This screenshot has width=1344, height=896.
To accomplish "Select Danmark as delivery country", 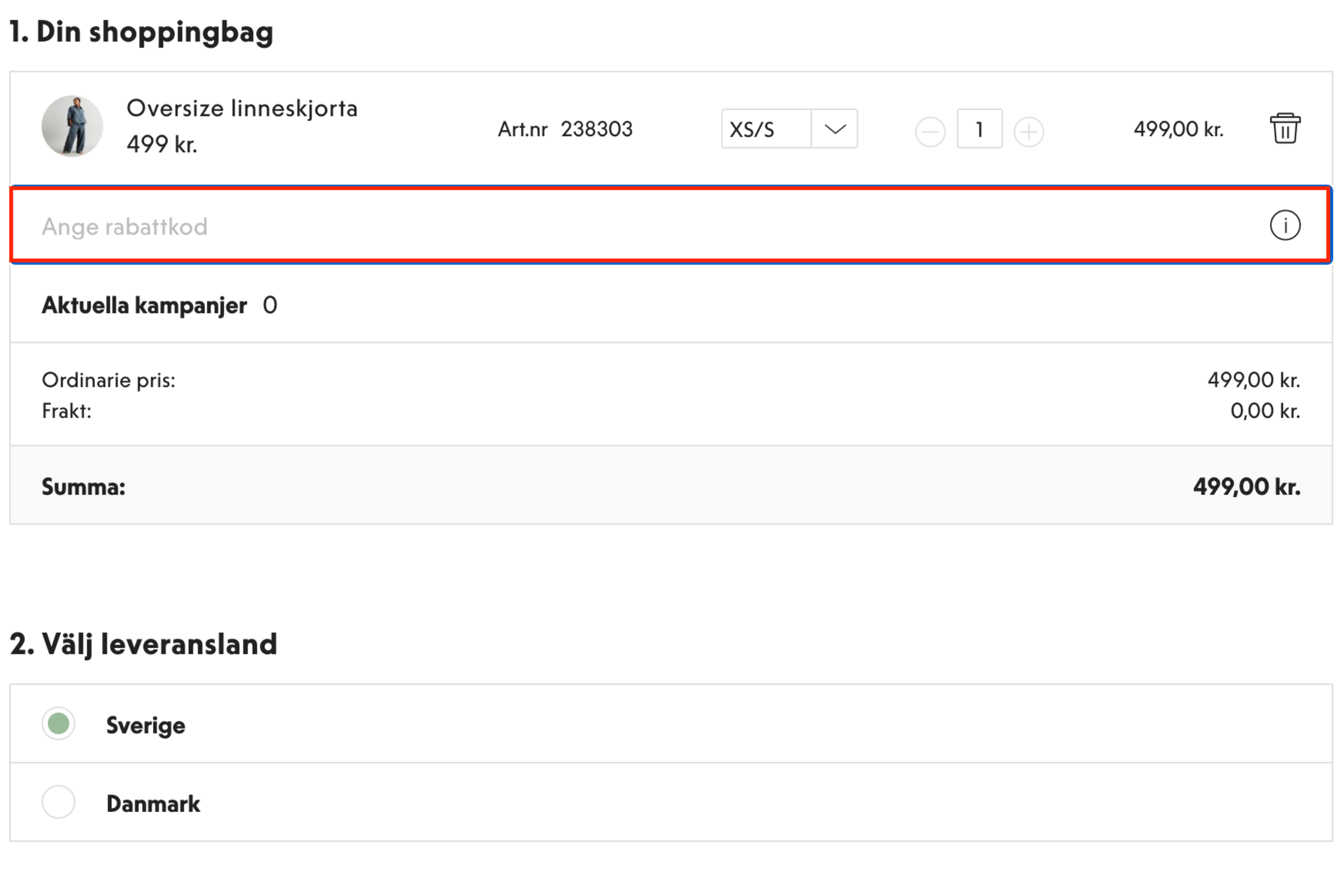I will coord(58,802).
